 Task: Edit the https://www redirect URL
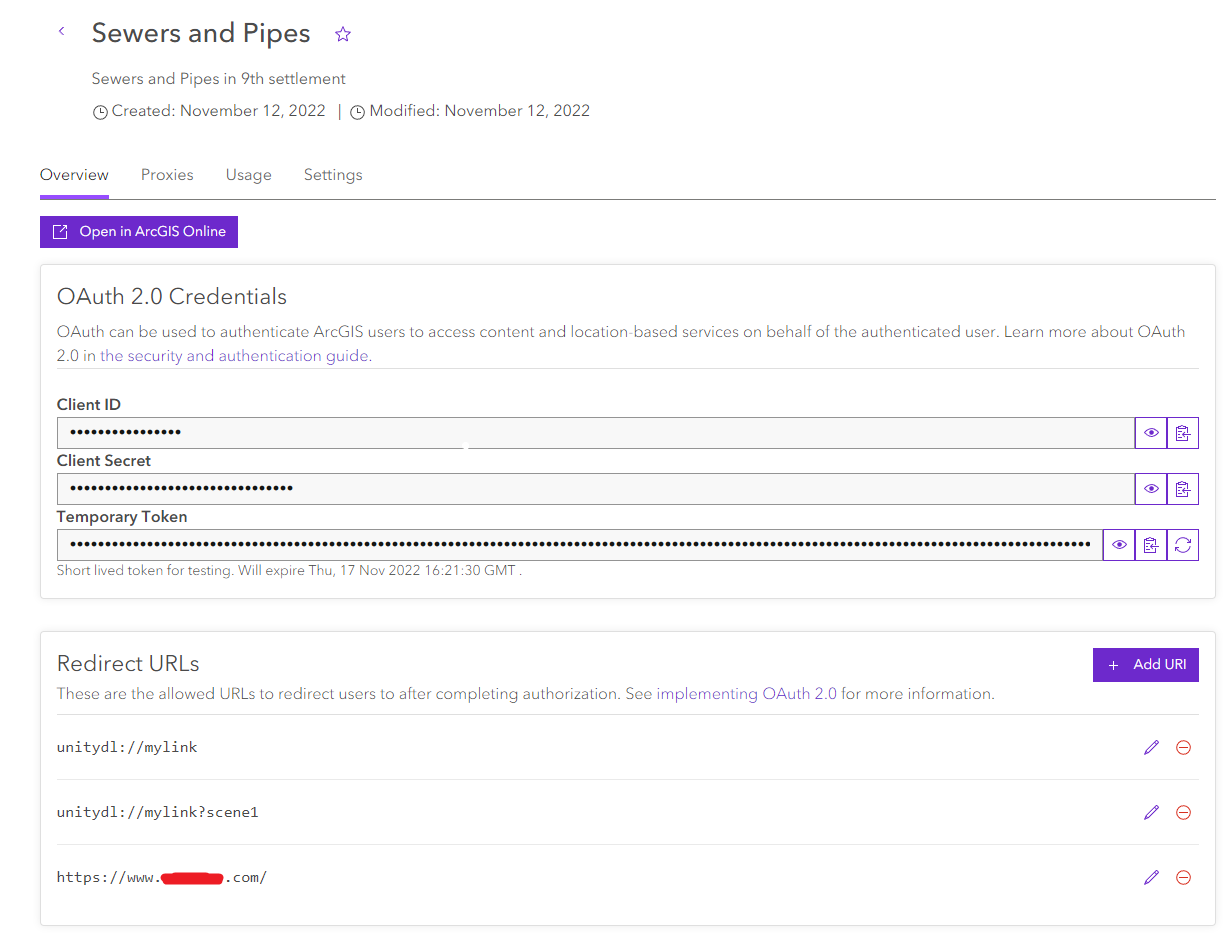tap(1151, 877)
